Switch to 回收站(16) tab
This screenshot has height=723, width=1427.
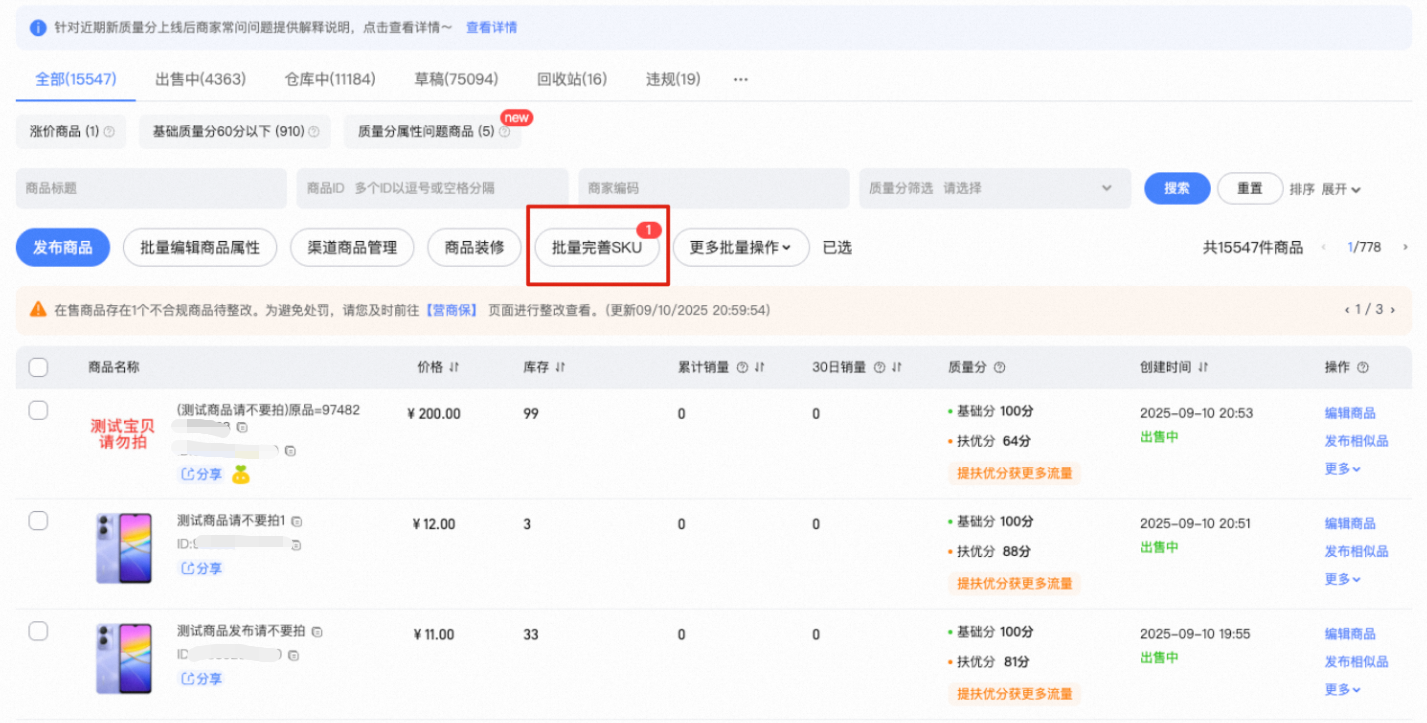[x=572, y=79]
